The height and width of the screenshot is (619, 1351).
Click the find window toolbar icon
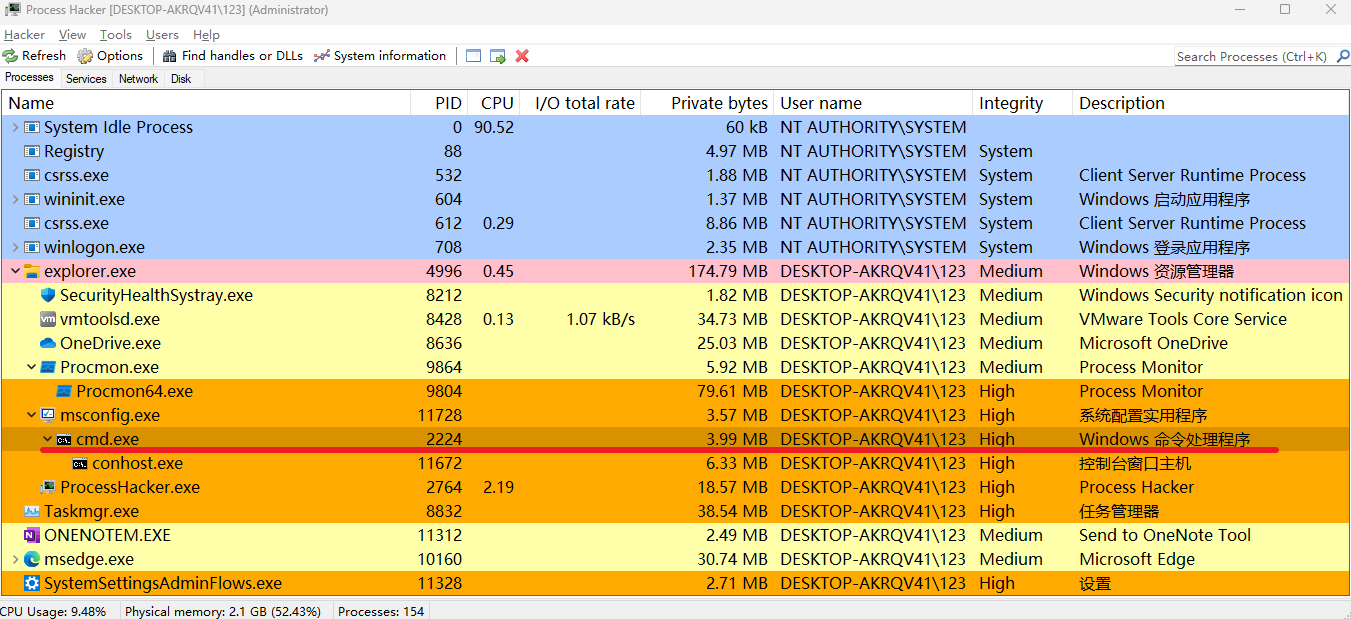(x=474, y=56)
